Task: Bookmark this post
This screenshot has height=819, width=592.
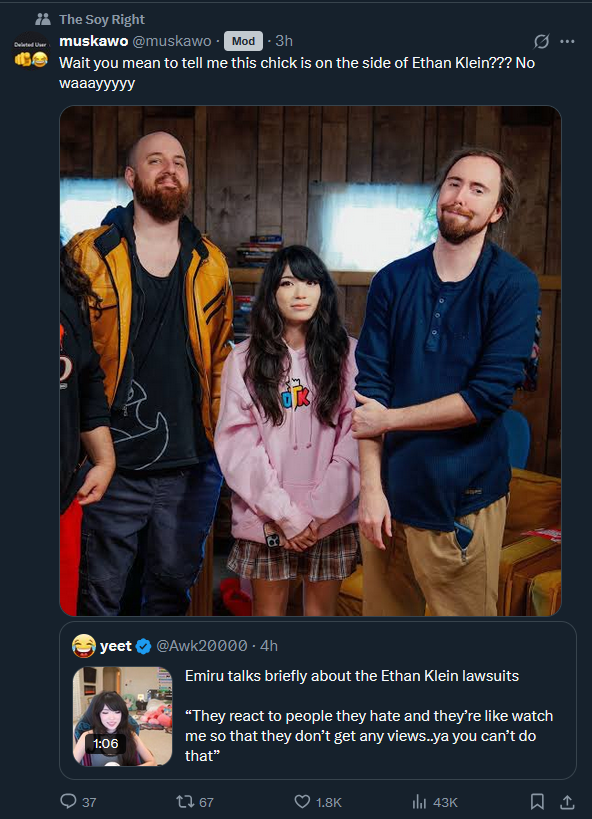Action: tap(537, 801)
